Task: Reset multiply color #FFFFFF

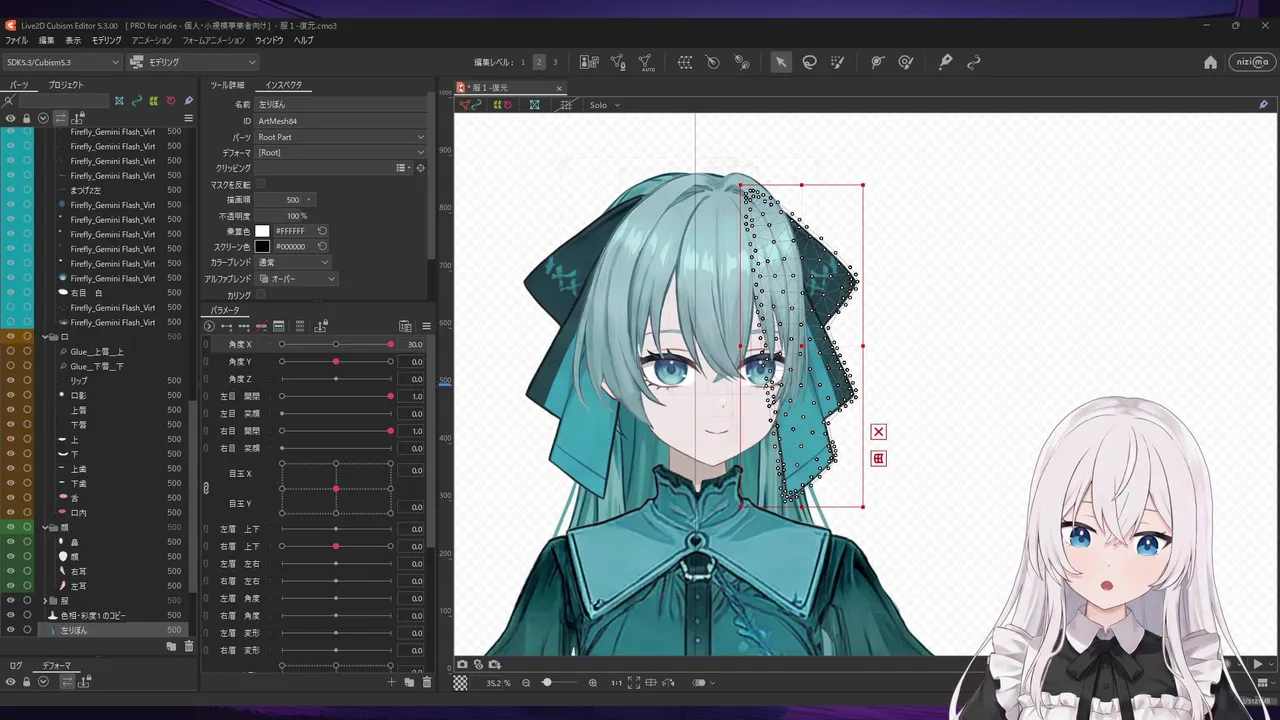Action: pyautogui.click(x=322, y=231)
